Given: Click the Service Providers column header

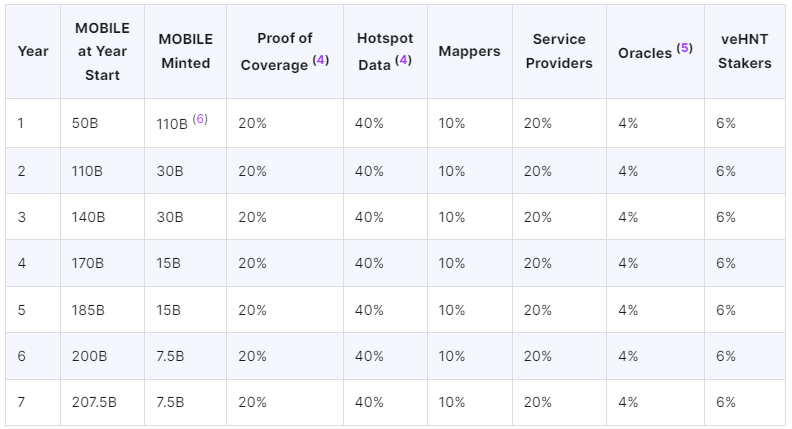Looking at the screenshot, I should coord(562,51).
